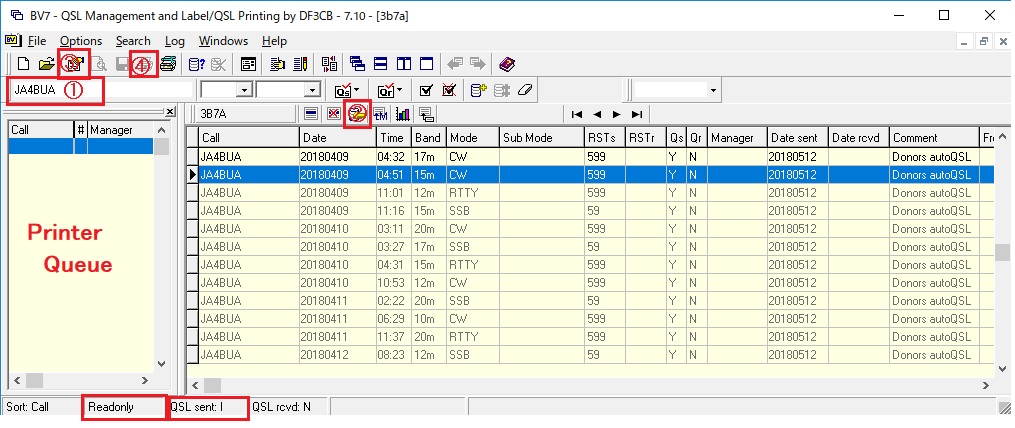Click the Open folder icon
The height and width of the screenshot is (428, 1015).
tap(45, 64)
